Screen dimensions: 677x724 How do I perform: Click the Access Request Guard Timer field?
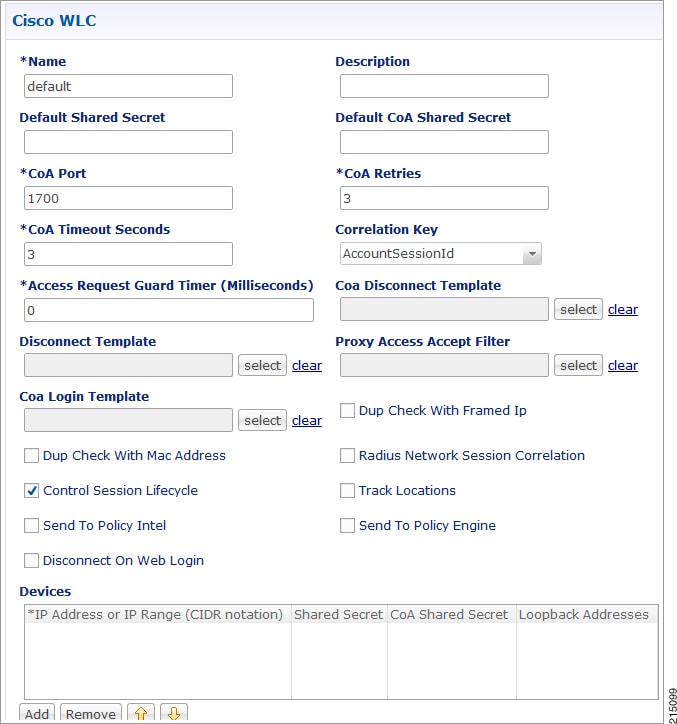pyautogui.click(x=169, y=310)
